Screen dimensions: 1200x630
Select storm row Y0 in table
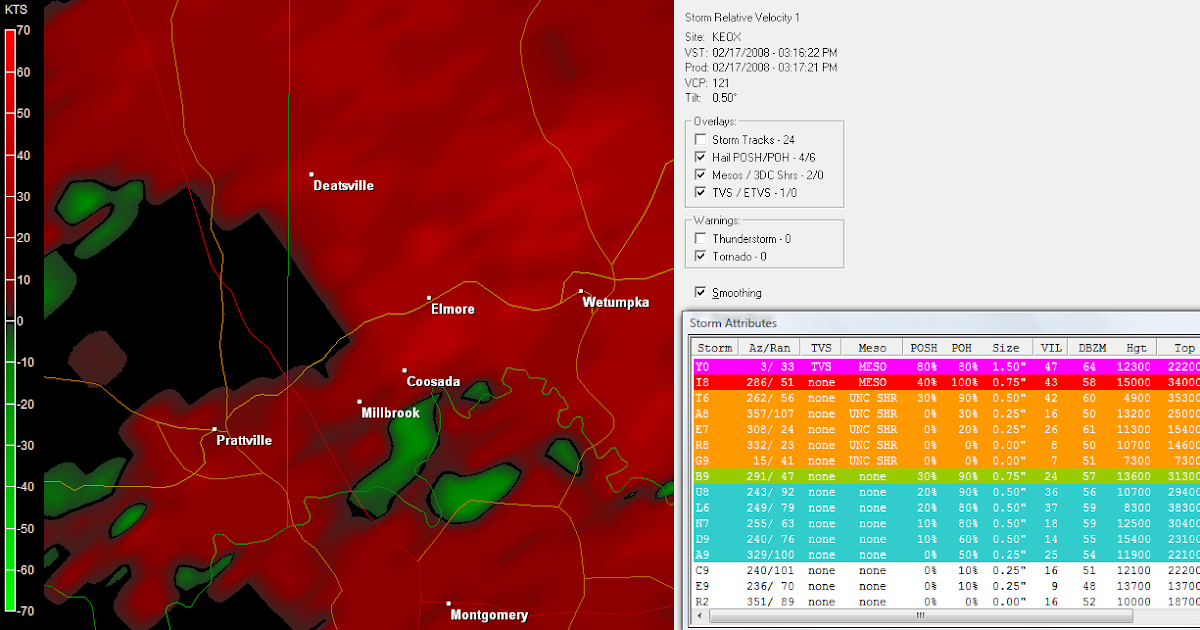946,367
